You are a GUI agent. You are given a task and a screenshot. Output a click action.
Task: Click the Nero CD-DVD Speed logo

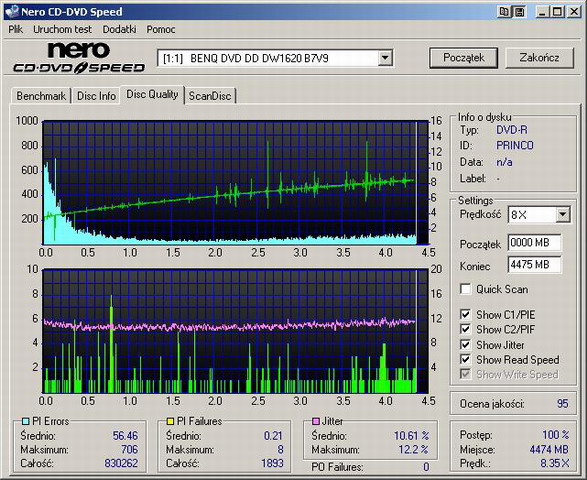79,58
